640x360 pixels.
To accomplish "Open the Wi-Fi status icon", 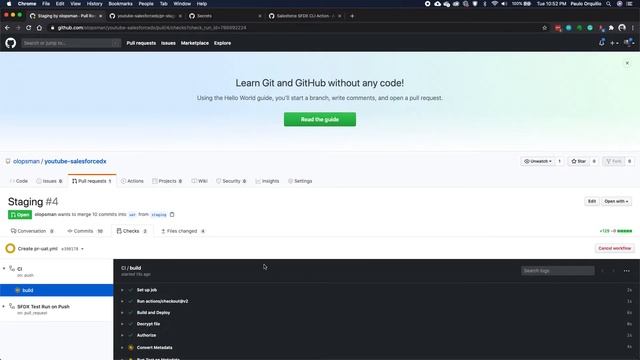I will (494, 4).
